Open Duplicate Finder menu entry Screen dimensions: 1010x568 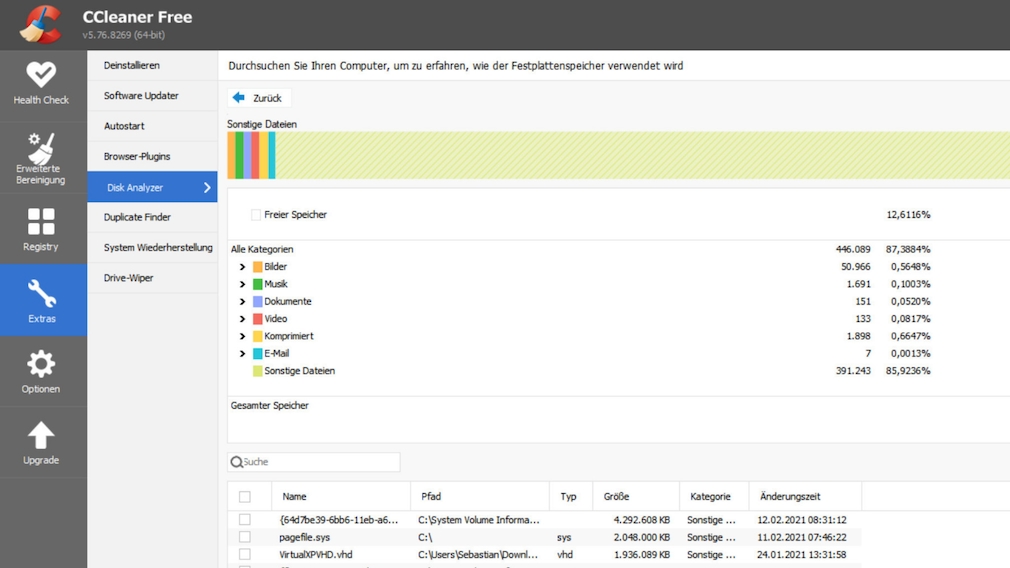click(x=152, y=217)
